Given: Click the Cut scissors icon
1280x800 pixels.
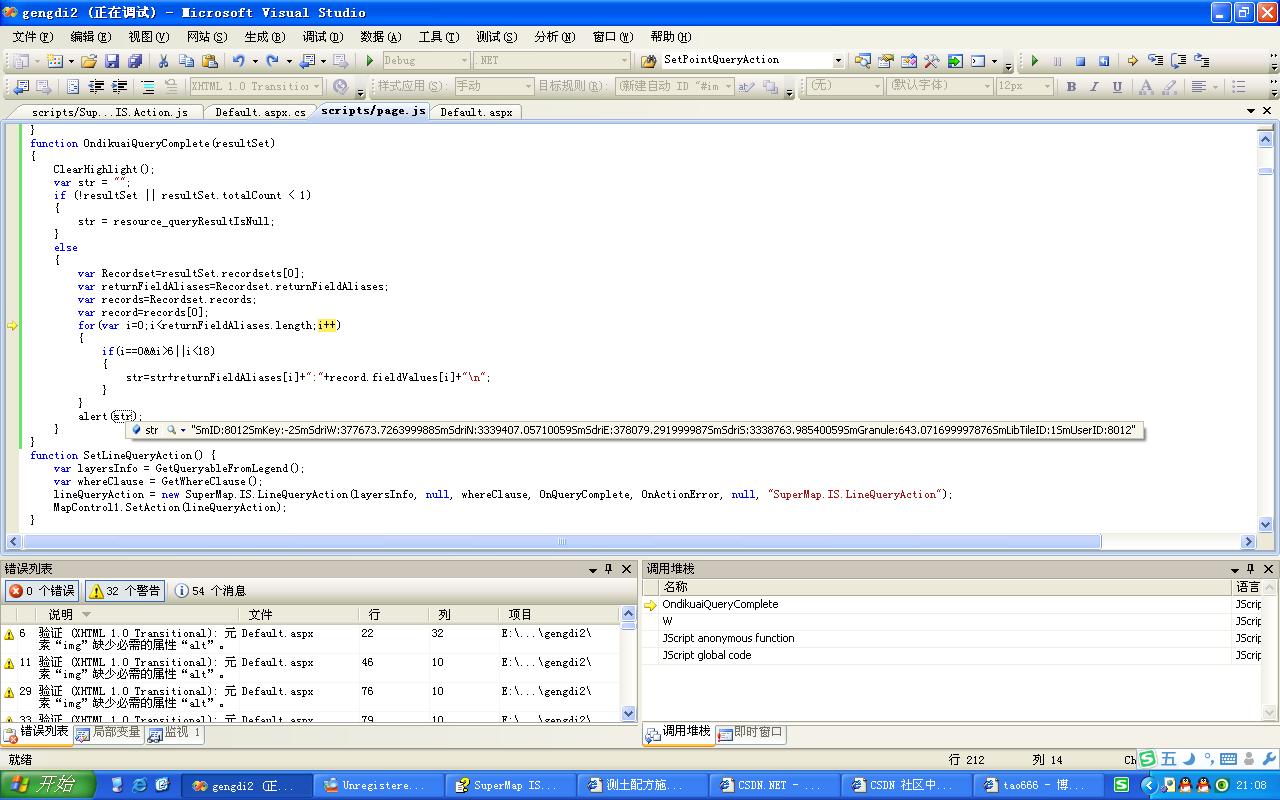Looking at the screenshot, I should pyautogui.click(x=163, y=61).
